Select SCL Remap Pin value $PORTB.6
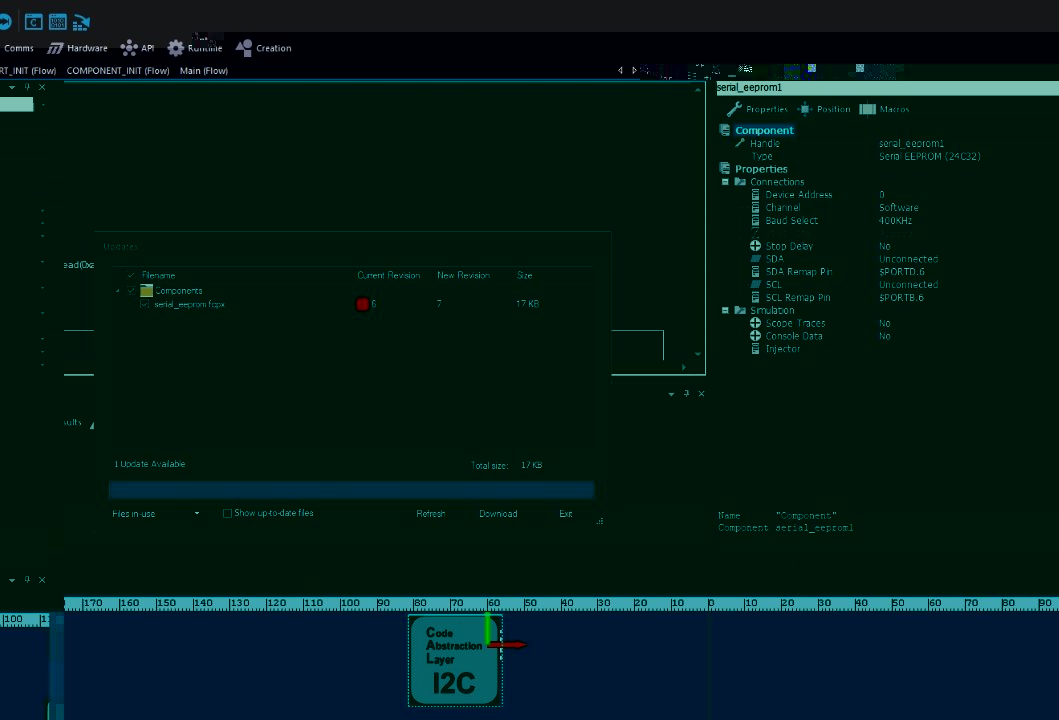The image size is (1059, 720). coord(901,297)
